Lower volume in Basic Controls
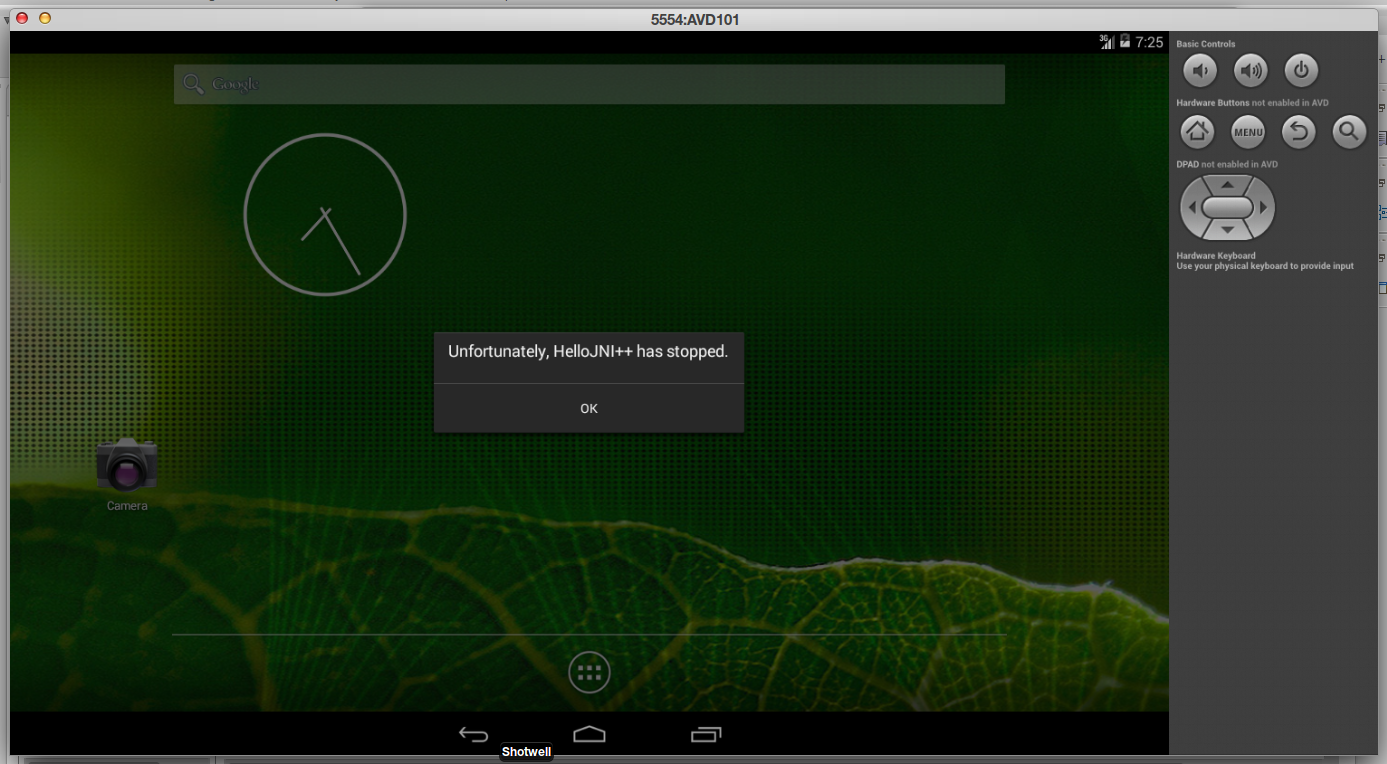The height and width of the screenshot is (764, 1387). click(1200, 70)
